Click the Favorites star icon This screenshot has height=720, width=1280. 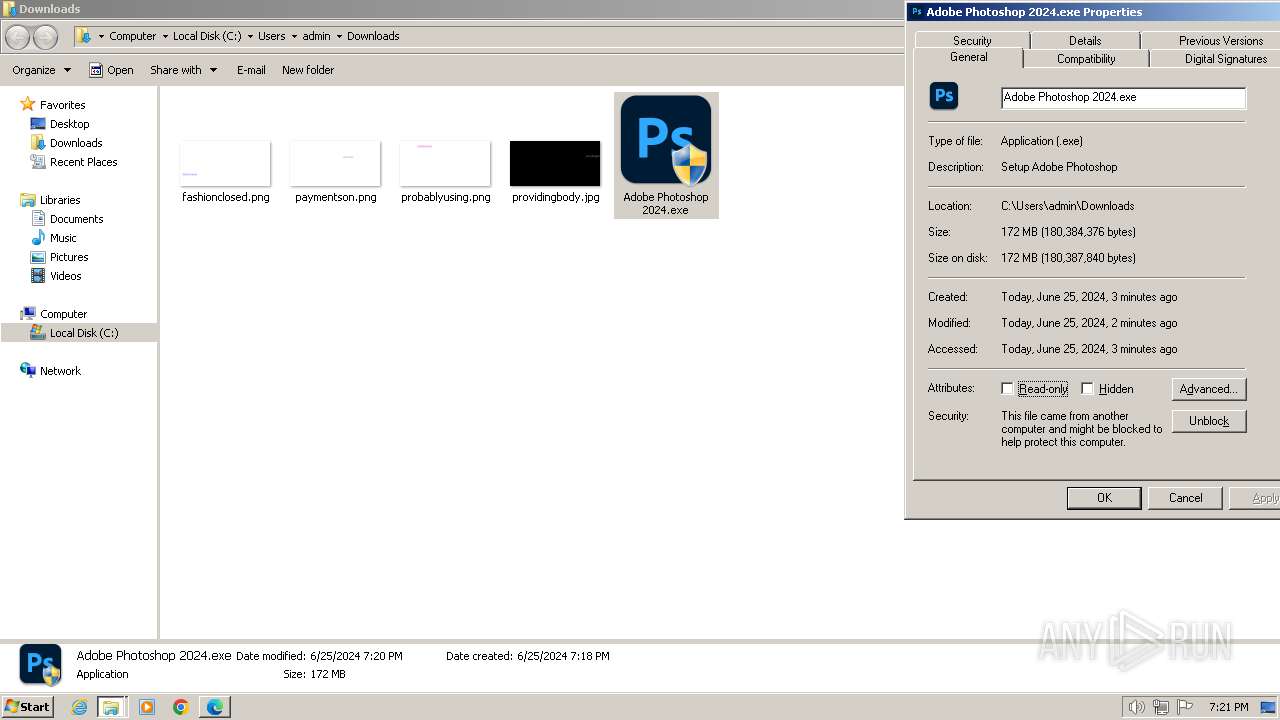pos(28,104)
